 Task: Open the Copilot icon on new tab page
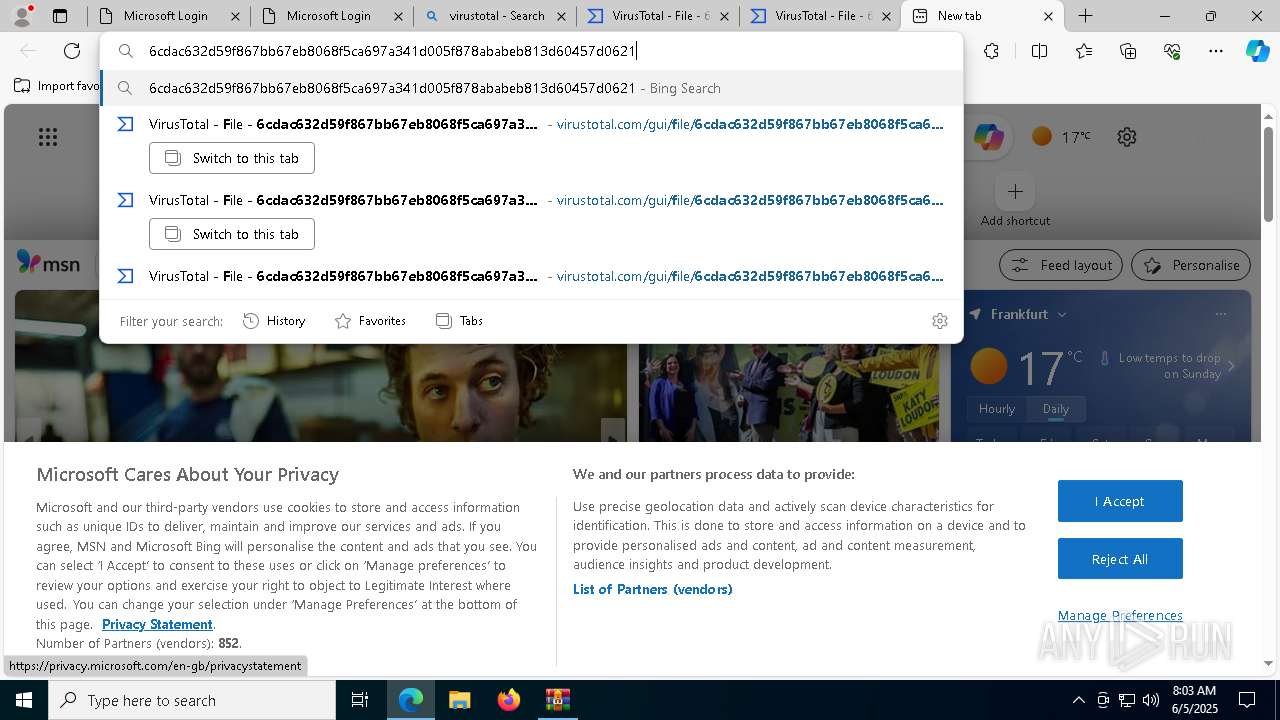click(989, 137)
